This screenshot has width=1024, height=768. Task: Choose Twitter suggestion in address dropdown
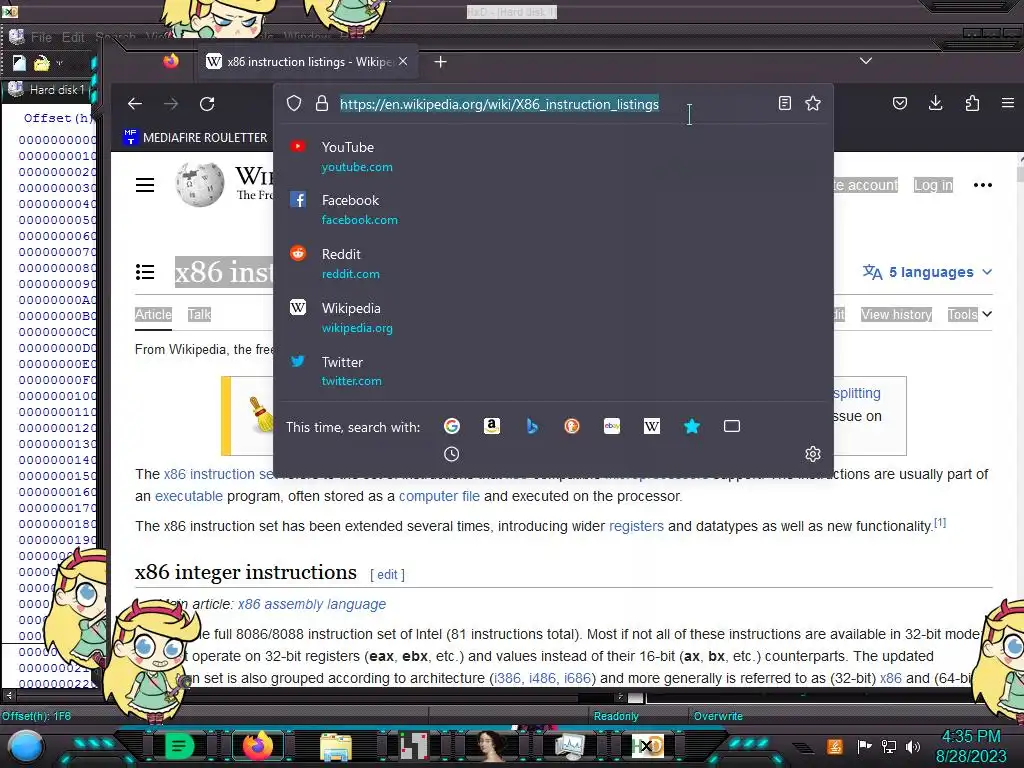(553, 371)
